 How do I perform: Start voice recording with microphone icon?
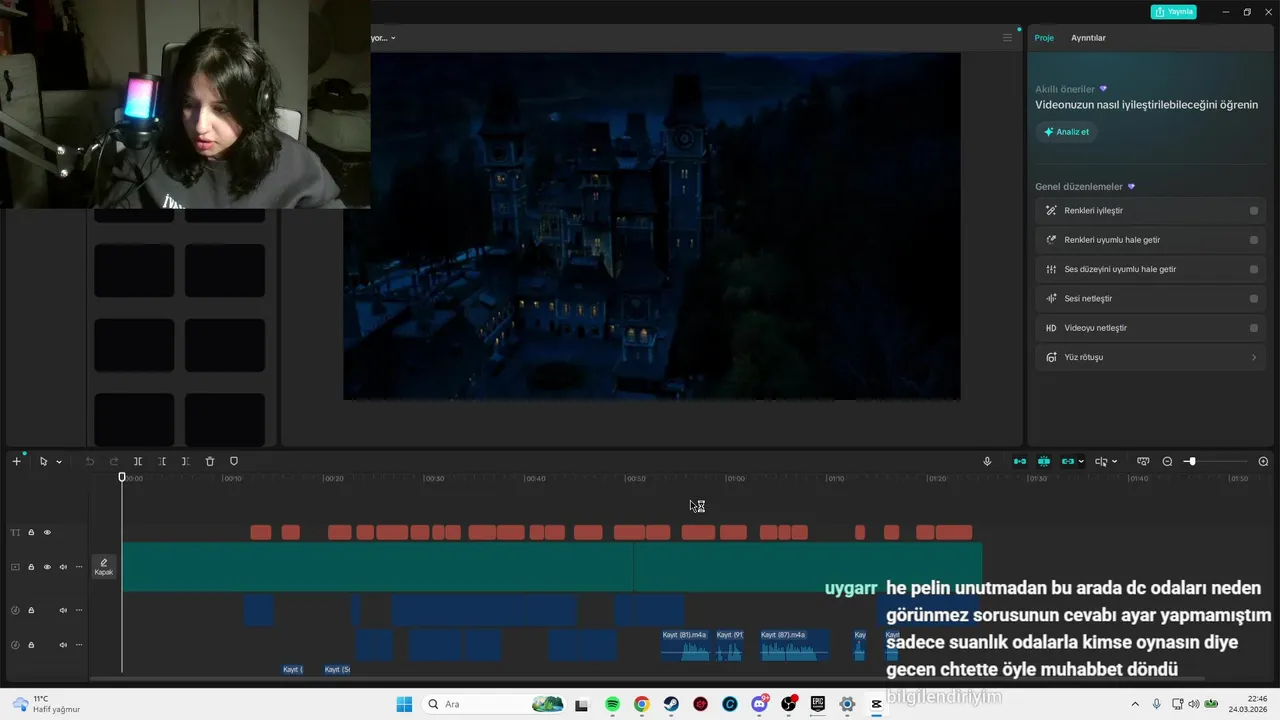pos(987,461)
